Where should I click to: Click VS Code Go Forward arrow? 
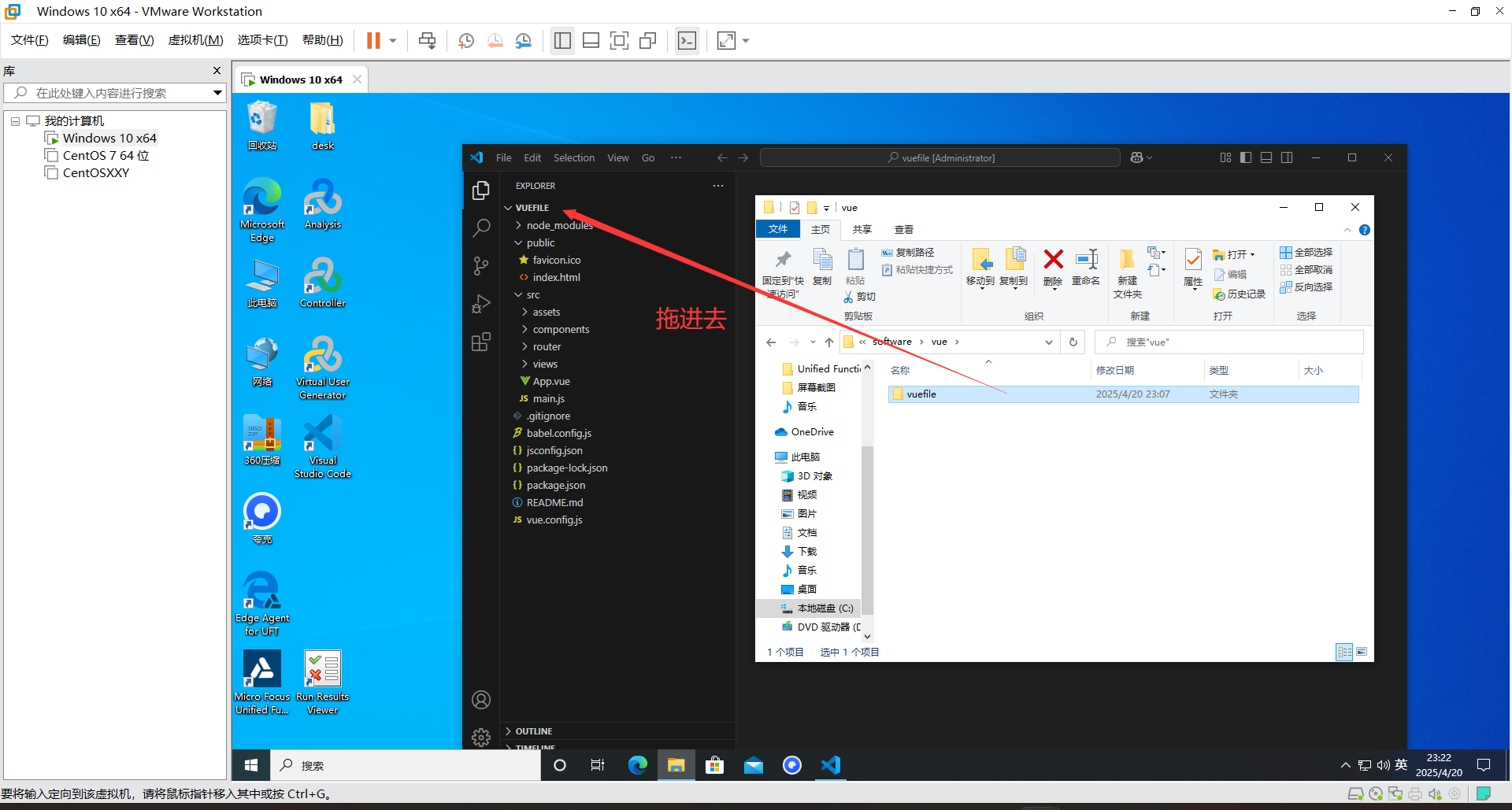tap(743, 157)
